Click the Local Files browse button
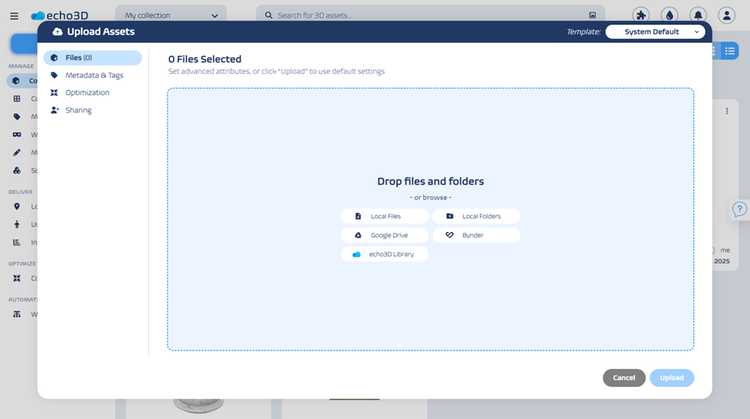 385,216
